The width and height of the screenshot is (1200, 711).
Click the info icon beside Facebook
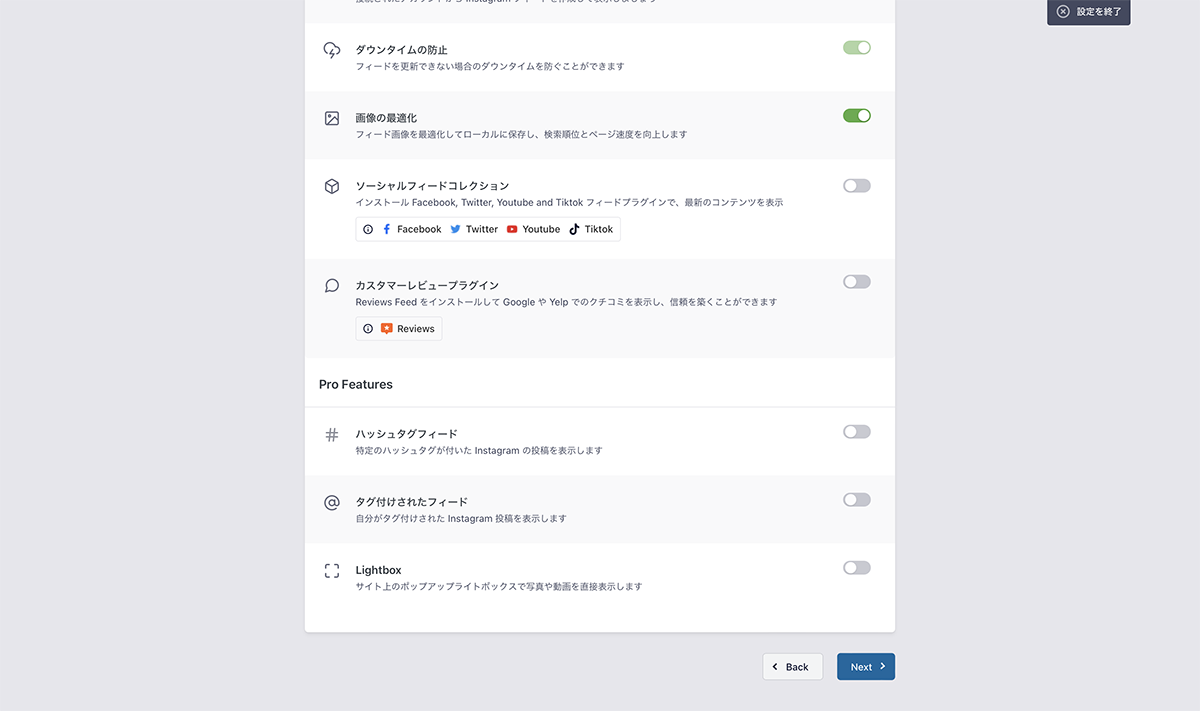tap(368, 229)
